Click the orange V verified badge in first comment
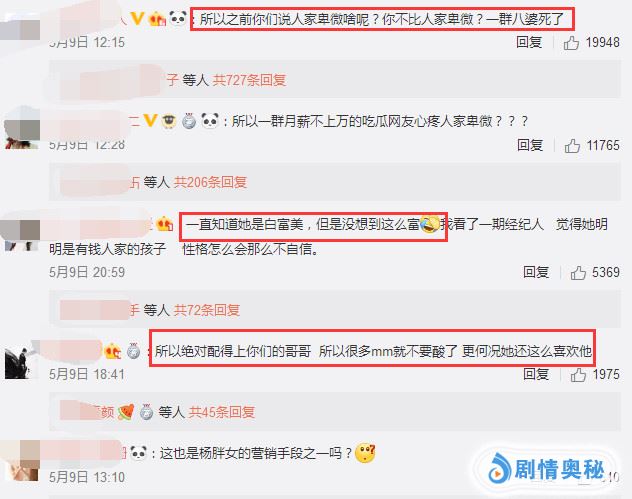This screenshot has height=499, width=632. 137,18
